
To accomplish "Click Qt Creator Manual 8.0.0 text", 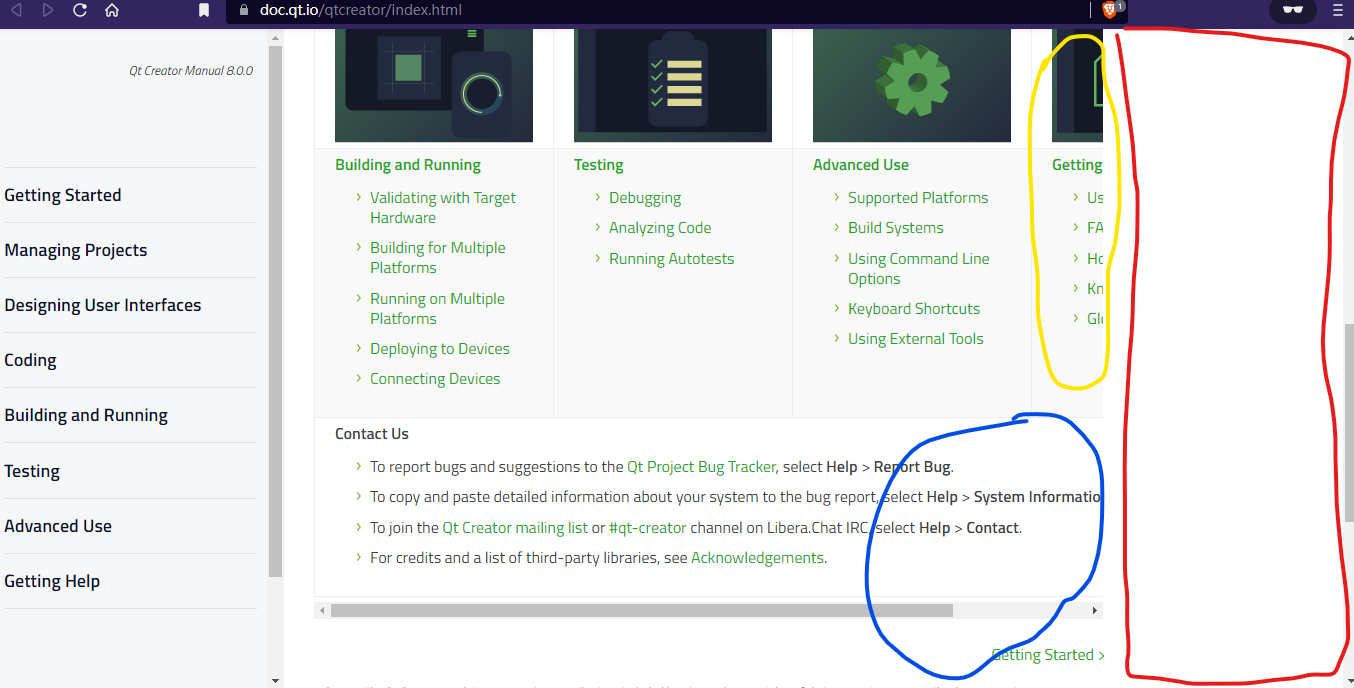I will click(191, 71).
